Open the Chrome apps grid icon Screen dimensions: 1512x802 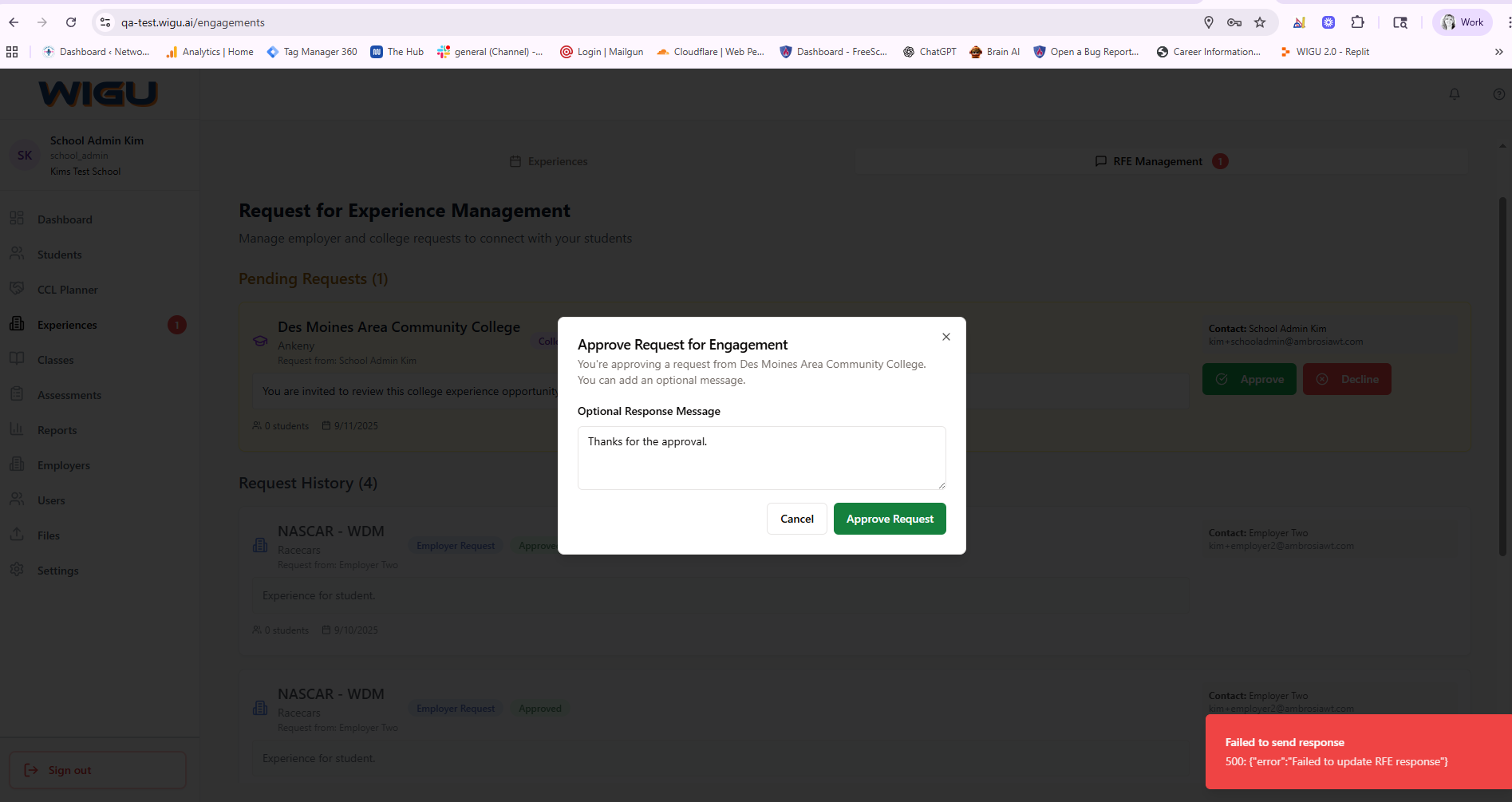(x=12, y=52)
